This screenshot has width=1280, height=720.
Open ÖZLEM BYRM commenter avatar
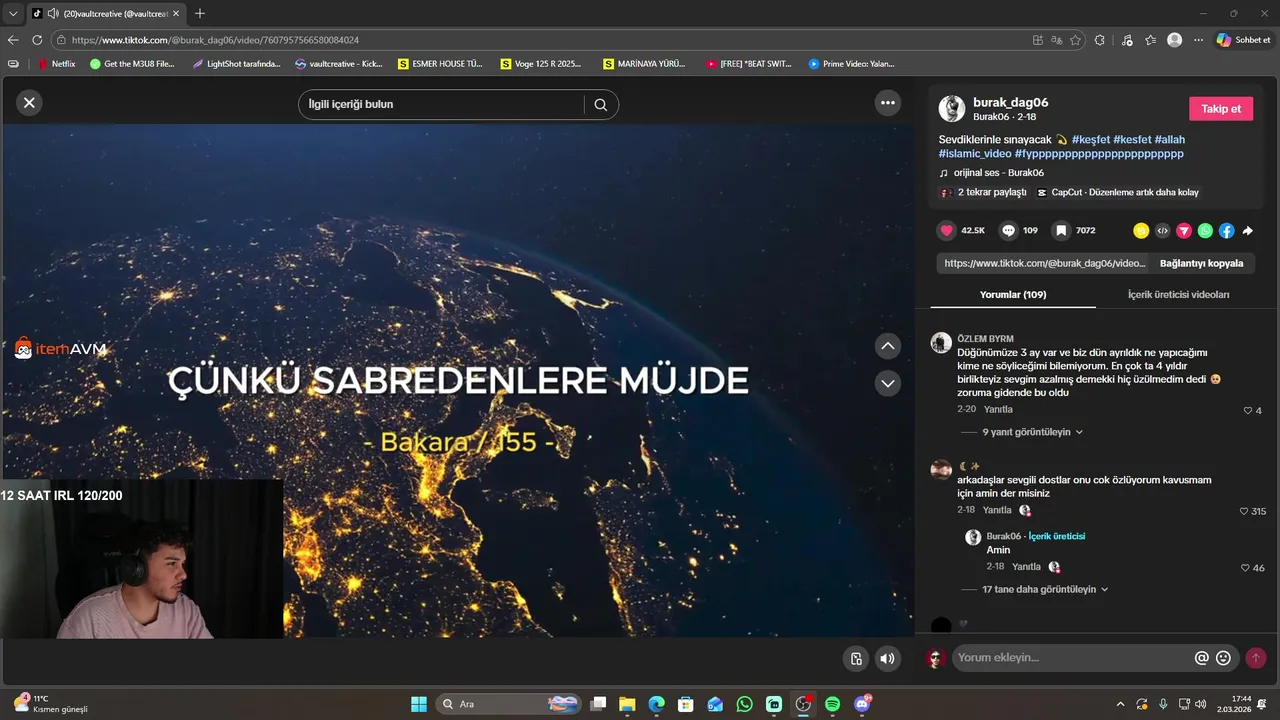(941, 343)
